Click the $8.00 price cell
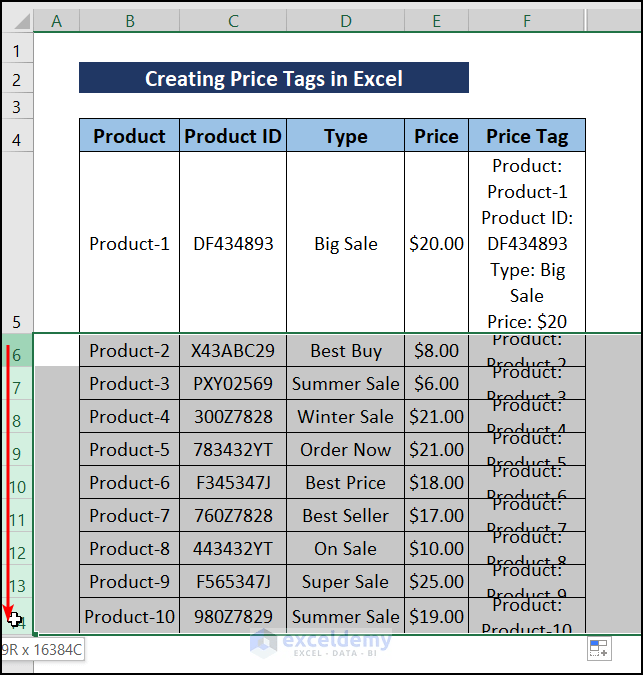This screenshot has width=643, height=675. coord(436,350)
